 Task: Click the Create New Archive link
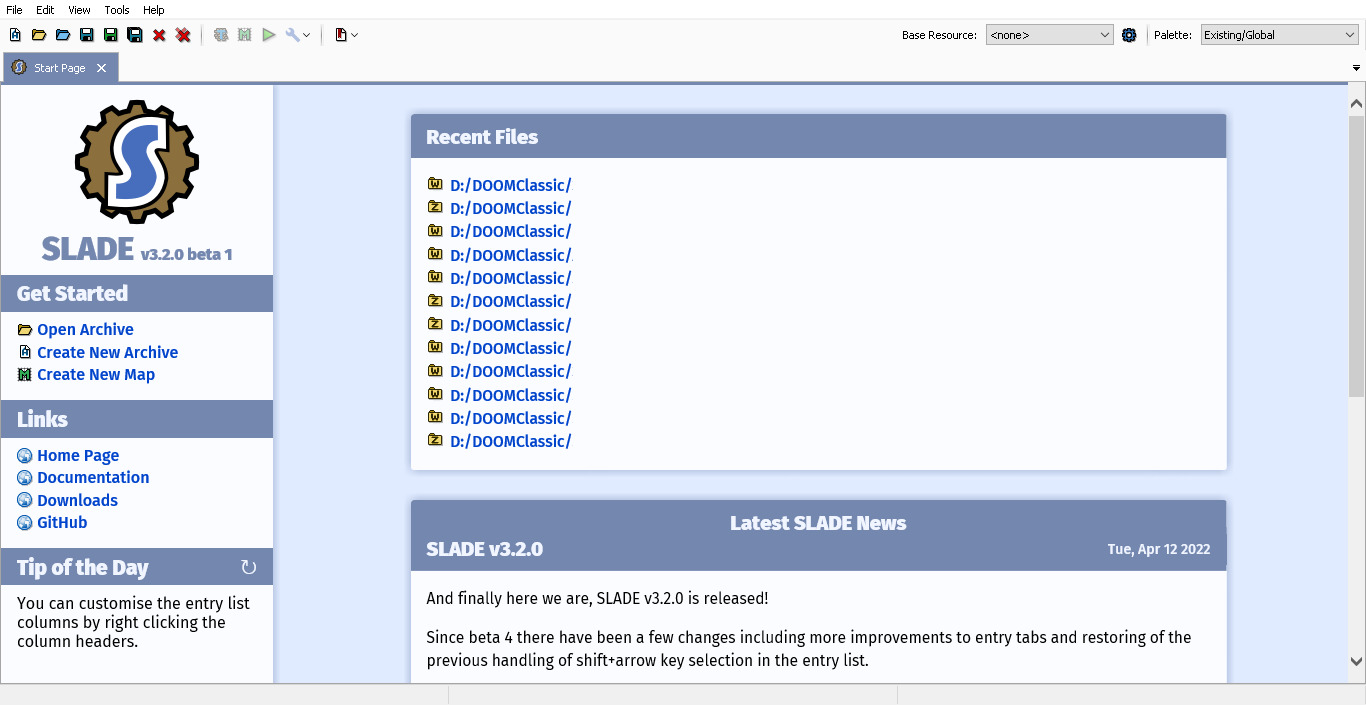(107, 352)
